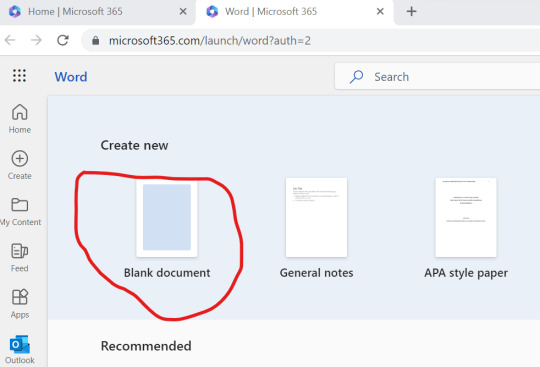
Task: Switch to Home | Microsoft 365 tab
Action: tap(97, 12)
